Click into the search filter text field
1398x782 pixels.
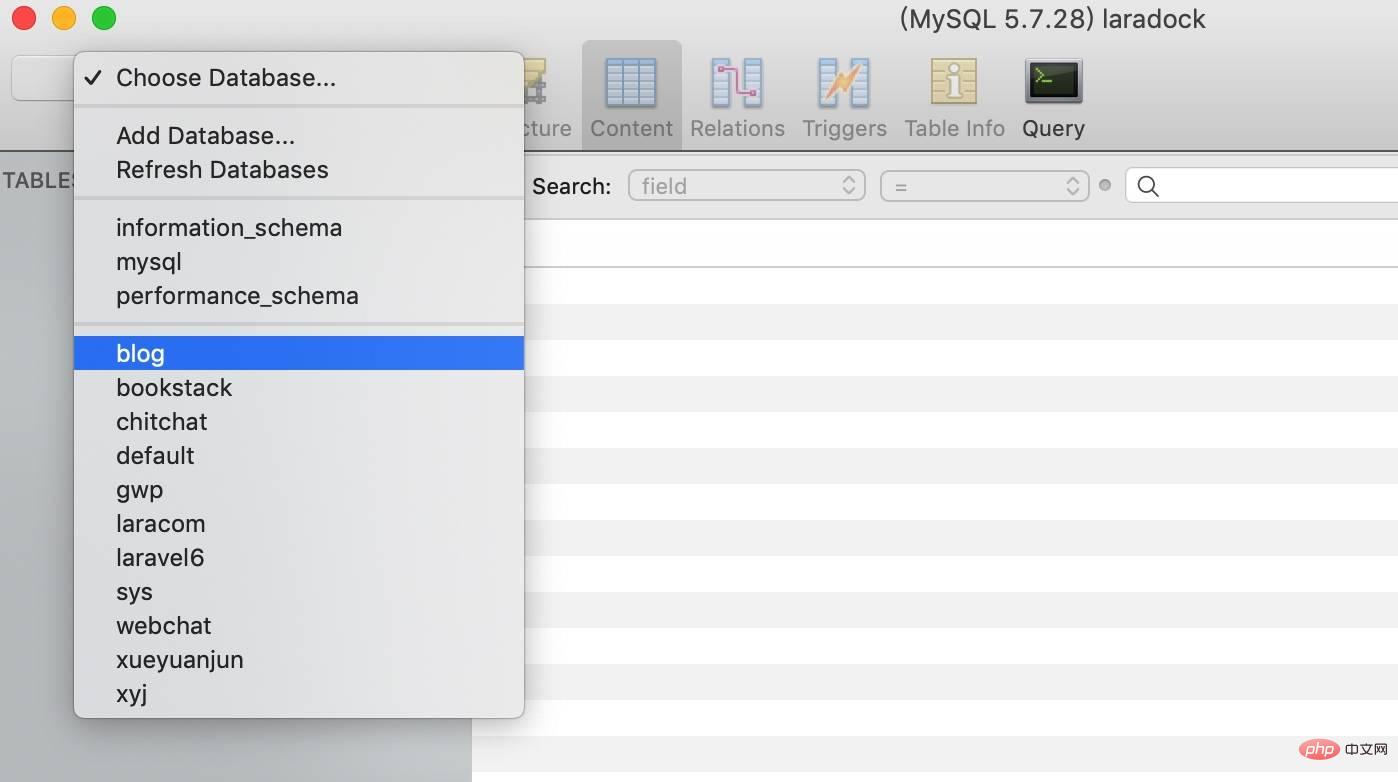point(1262,186)
